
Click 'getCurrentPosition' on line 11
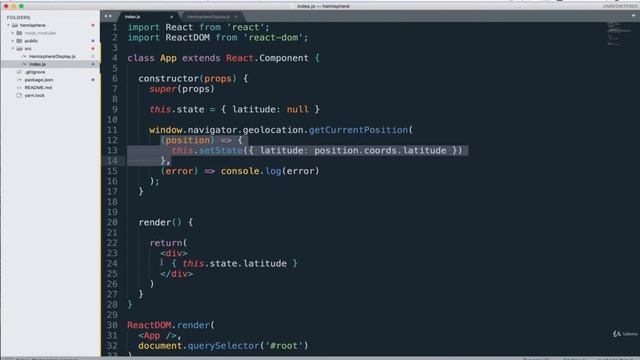pos(358,130)
